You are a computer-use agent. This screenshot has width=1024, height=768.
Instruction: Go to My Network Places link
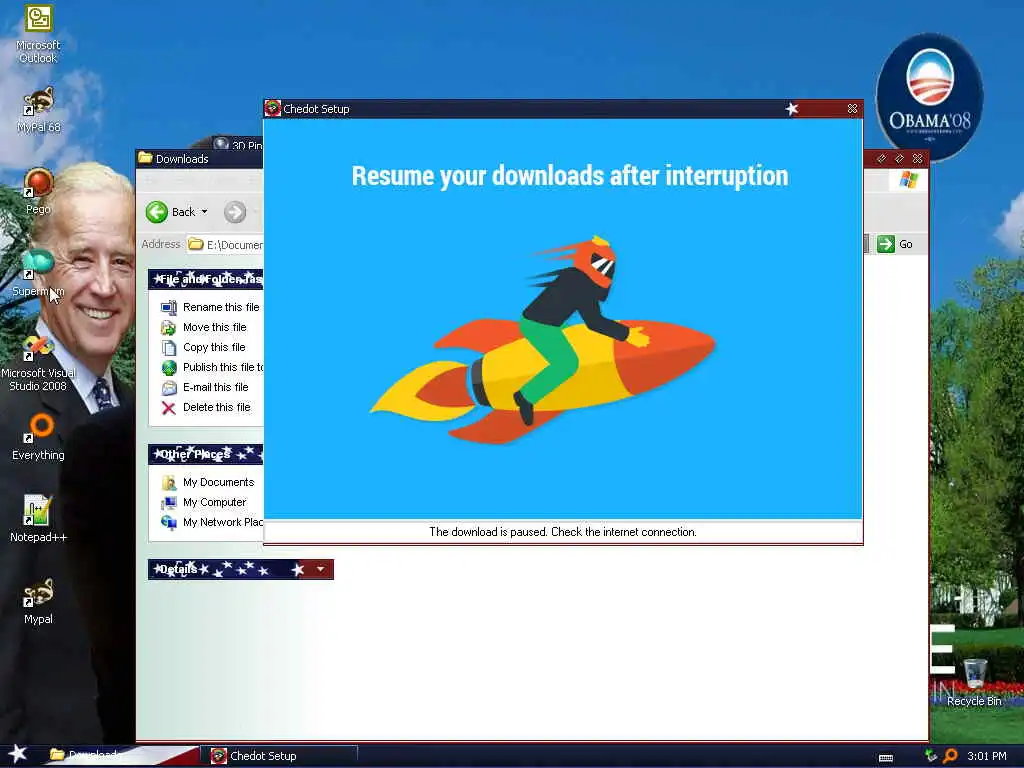point(223,522)
